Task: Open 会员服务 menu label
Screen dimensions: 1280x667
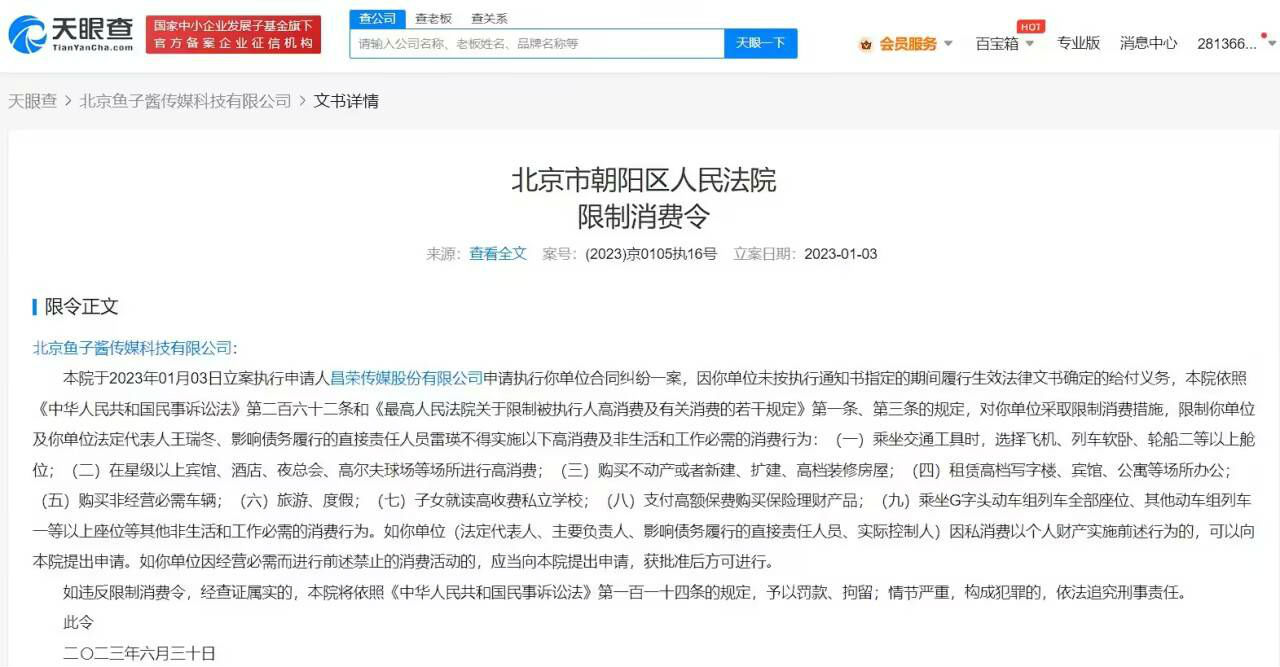Action: click(909, 44)
